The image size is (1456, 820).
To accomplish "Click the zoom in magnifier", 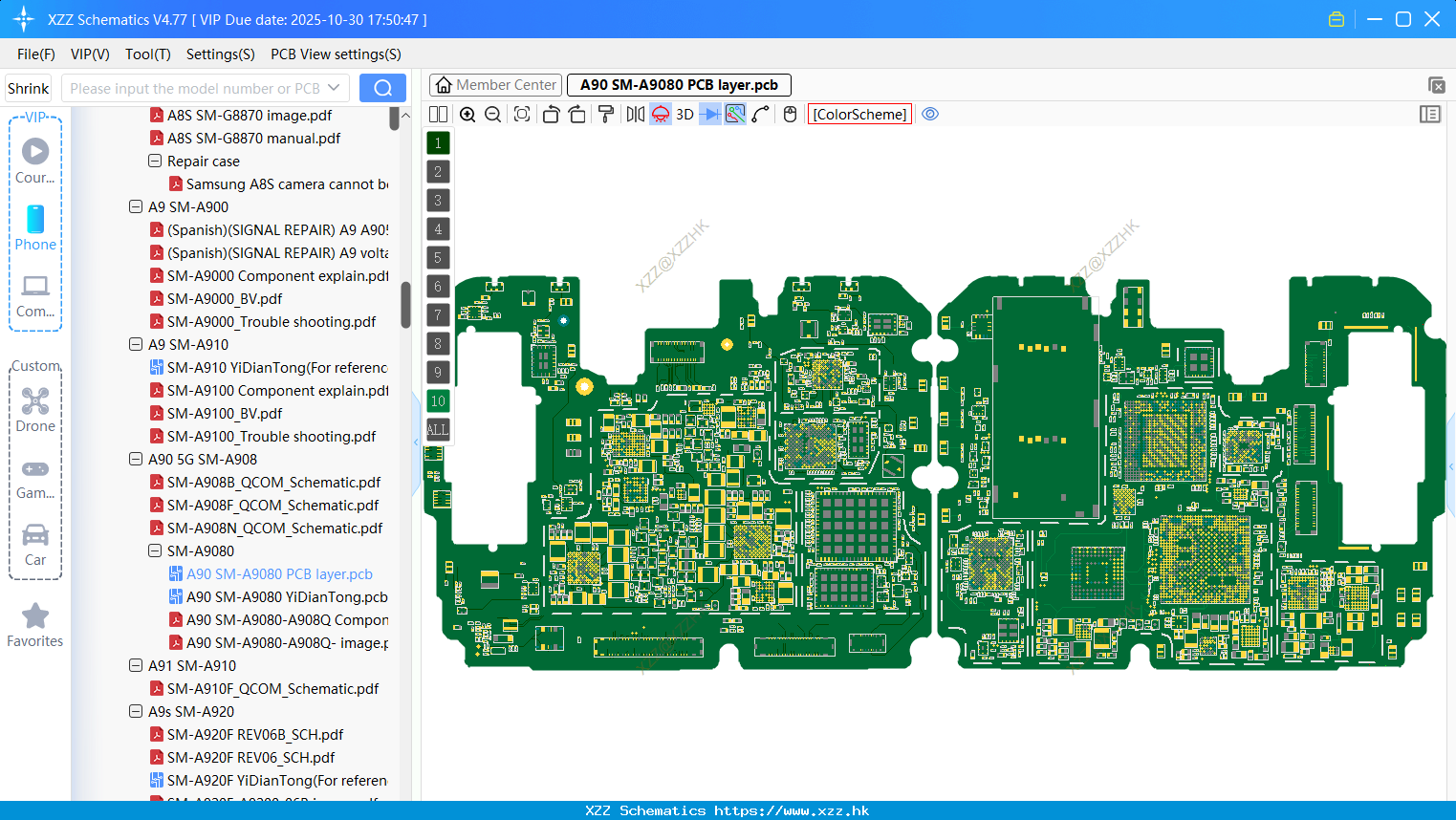I will 467,114.
